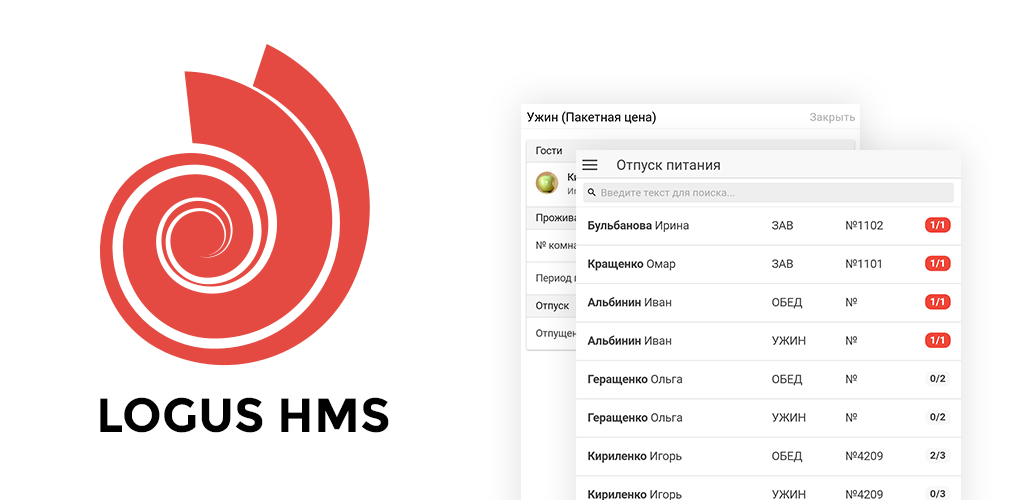Image resolution: width=1024 pixels, height=500 pixels.
Task: Click Альбинин Иван name in ОБЕД row
Action: pos(630,302)
